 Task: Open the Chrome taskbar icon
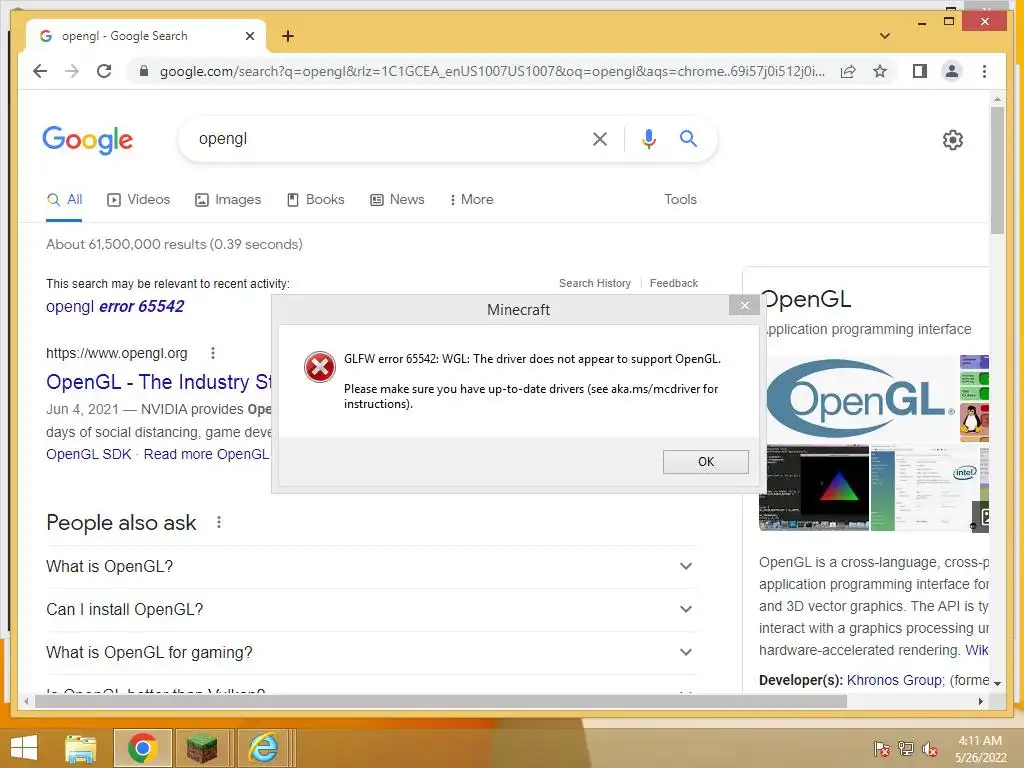(x=142, y=748)
